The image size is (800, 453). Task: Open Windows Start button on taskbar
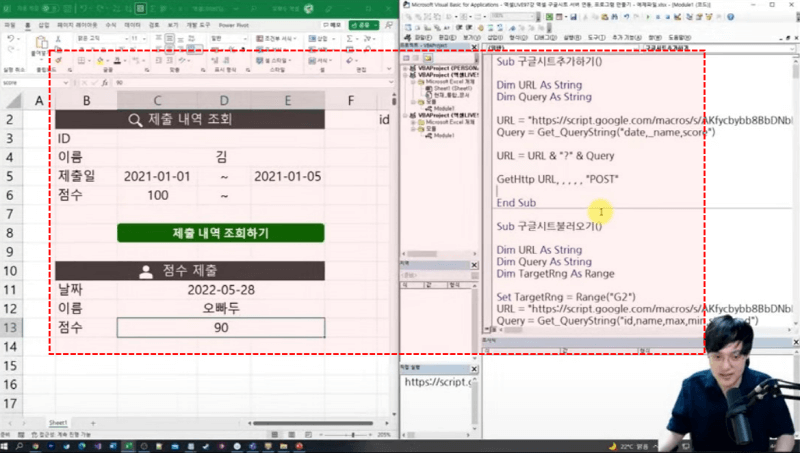5,446
